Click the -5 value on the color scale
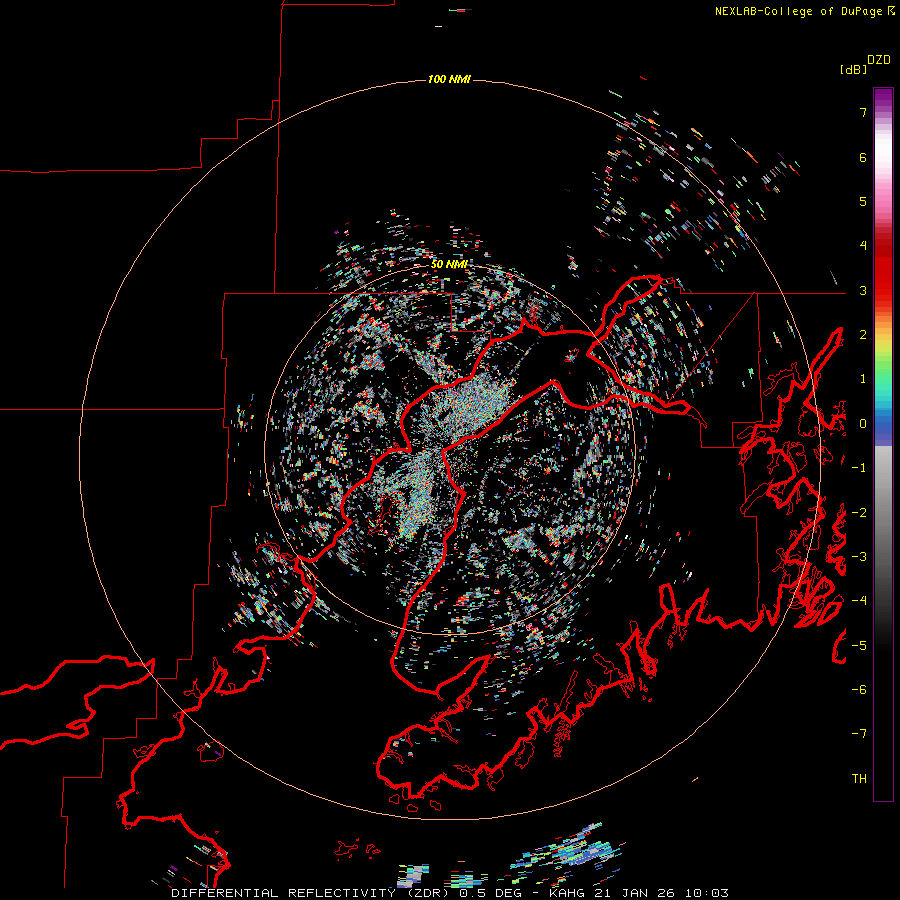This screenshot has height=900, width=900. pyautogui.click(x=859, y=646)
